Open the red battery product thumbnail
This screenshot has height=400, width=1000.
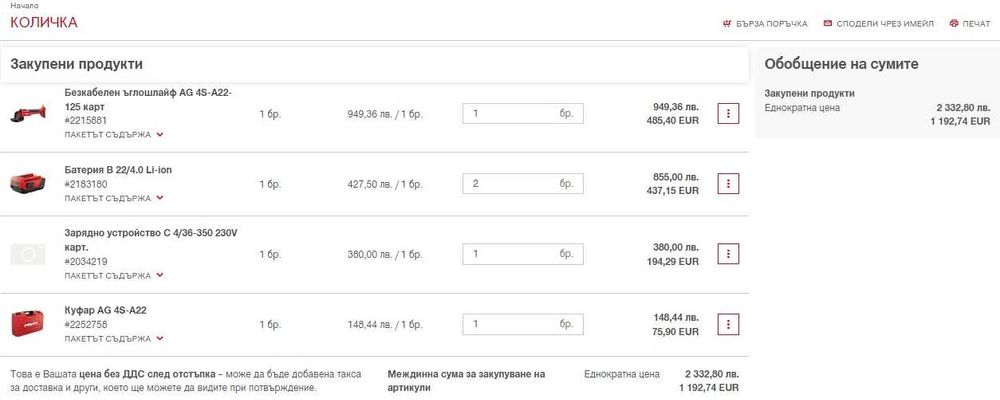pyautogui.click(x=28, y=184)
